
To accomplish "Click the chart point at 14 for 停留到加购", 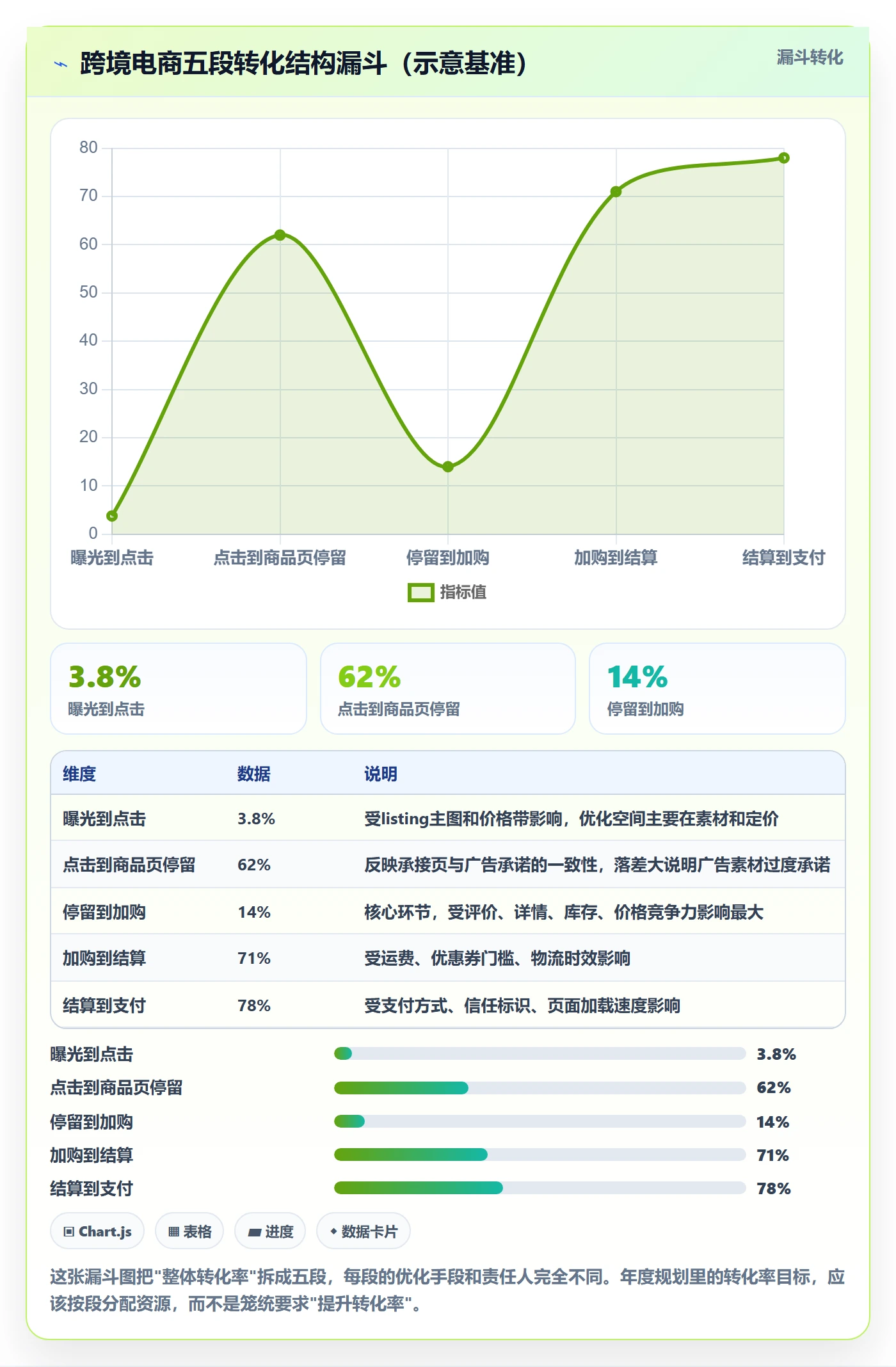I will click(448, 467).
